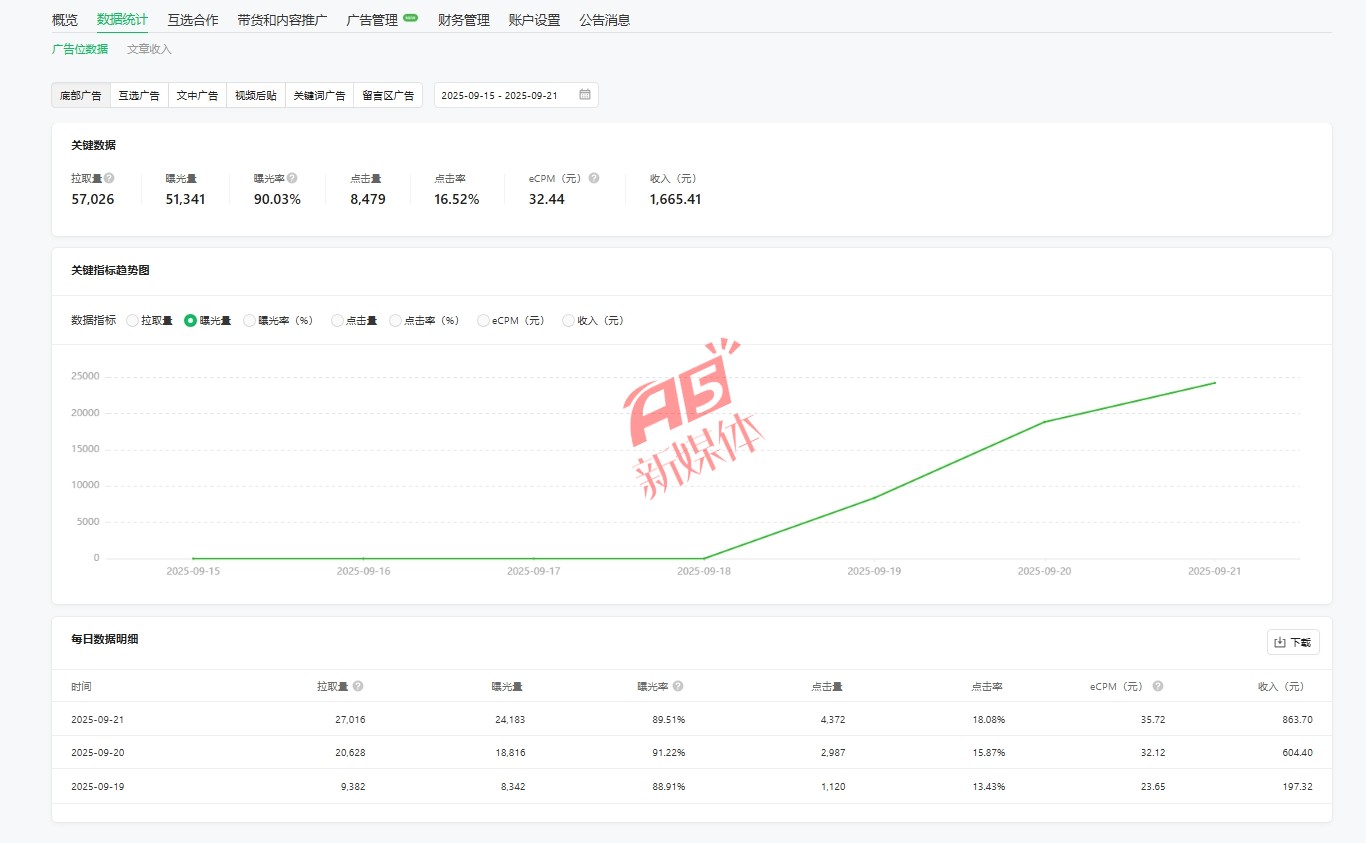
Task: Select the 拉取量 radio button in trend chart
Action: point(133,321)
